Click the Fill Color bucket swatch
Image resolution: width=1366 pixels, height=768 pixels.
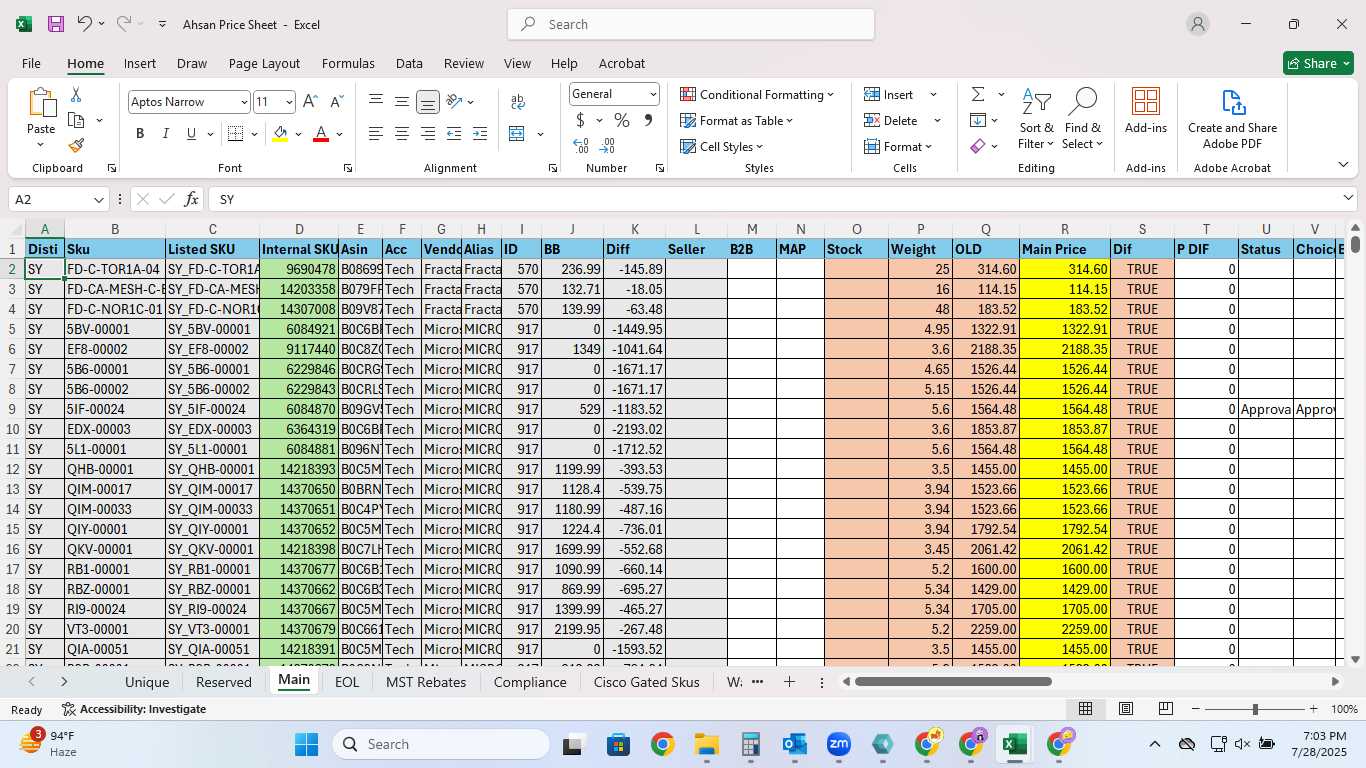pyautogui.click(x=280, y=134)
